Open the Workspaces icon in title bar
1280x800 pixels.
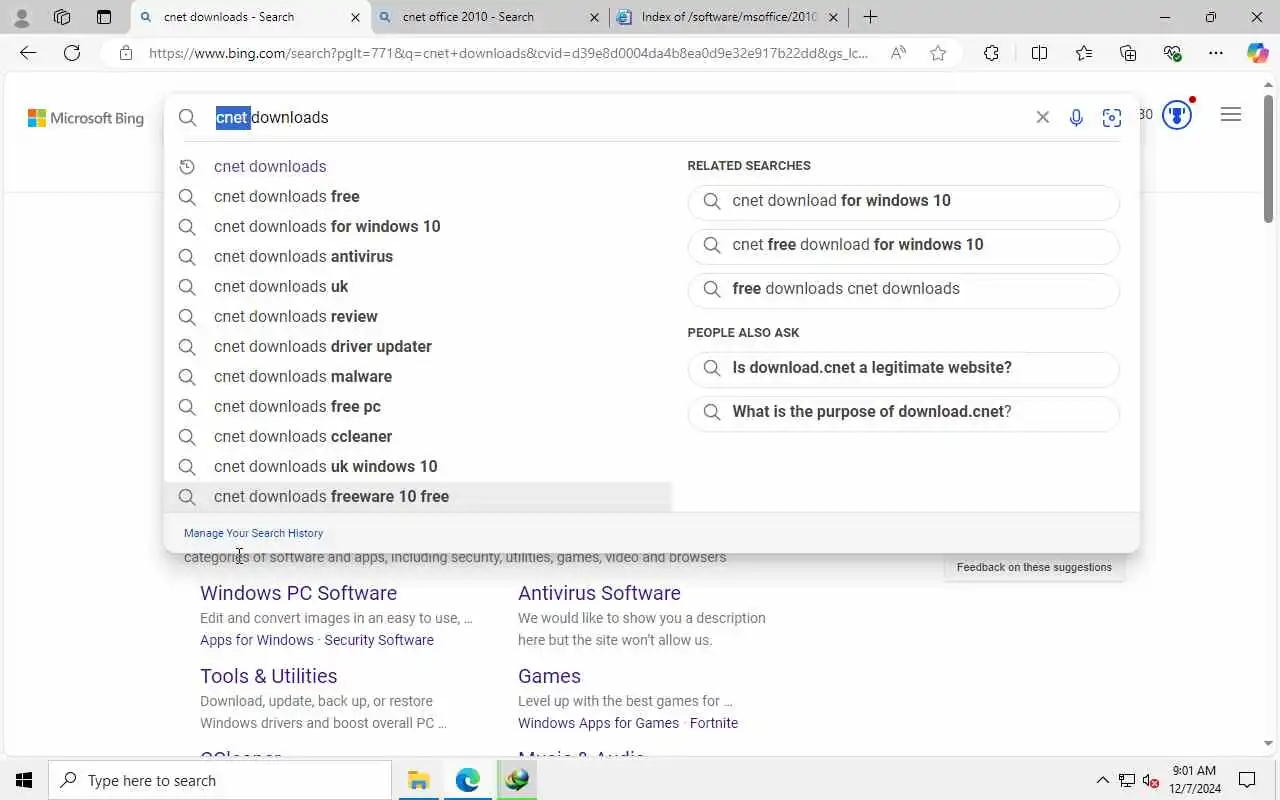point(62,17)
